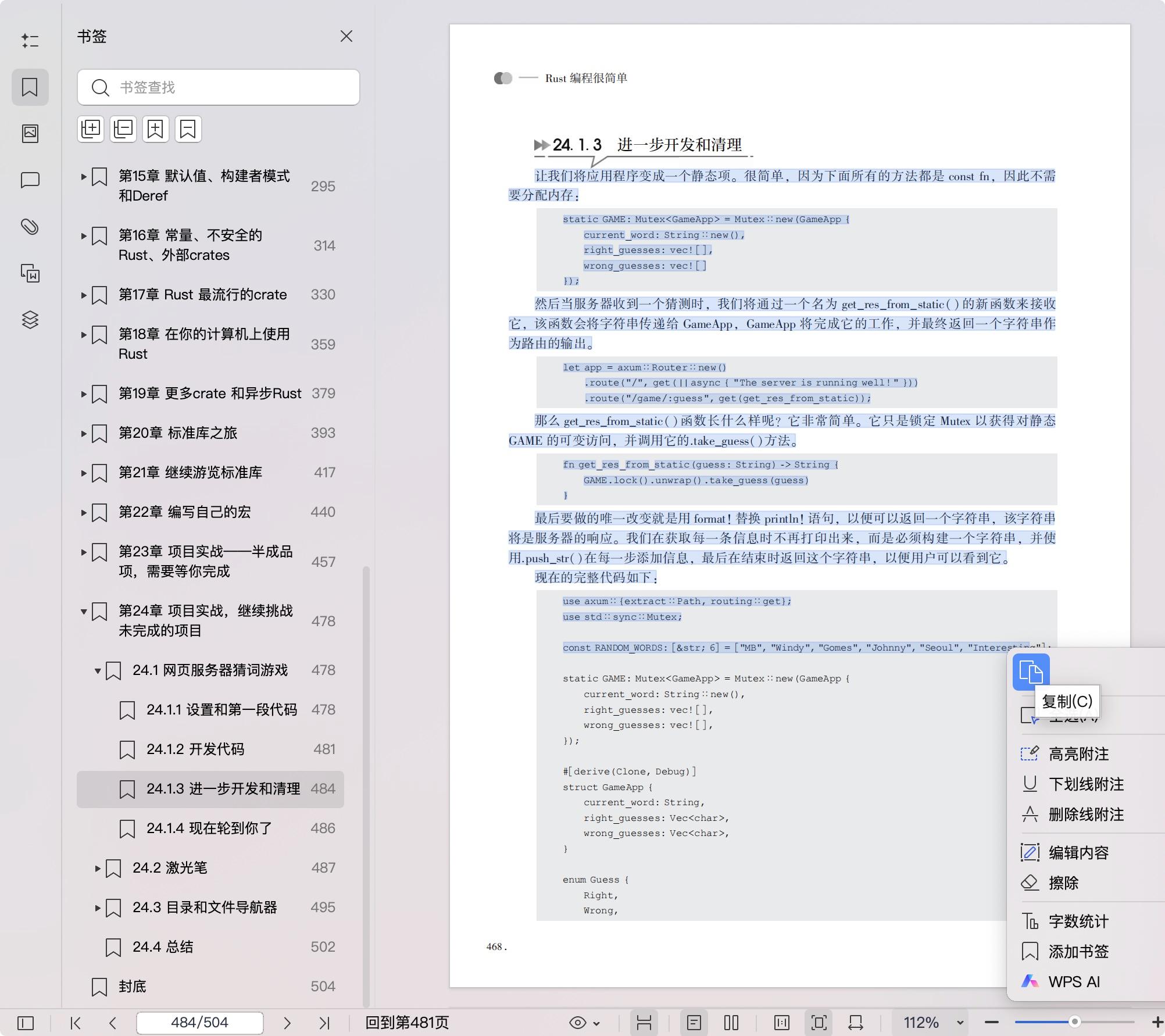This screenshot has width=1165, height=1036.
Task: Choose 字数统计 in context menu
Action: click(x=1078, y=921)
